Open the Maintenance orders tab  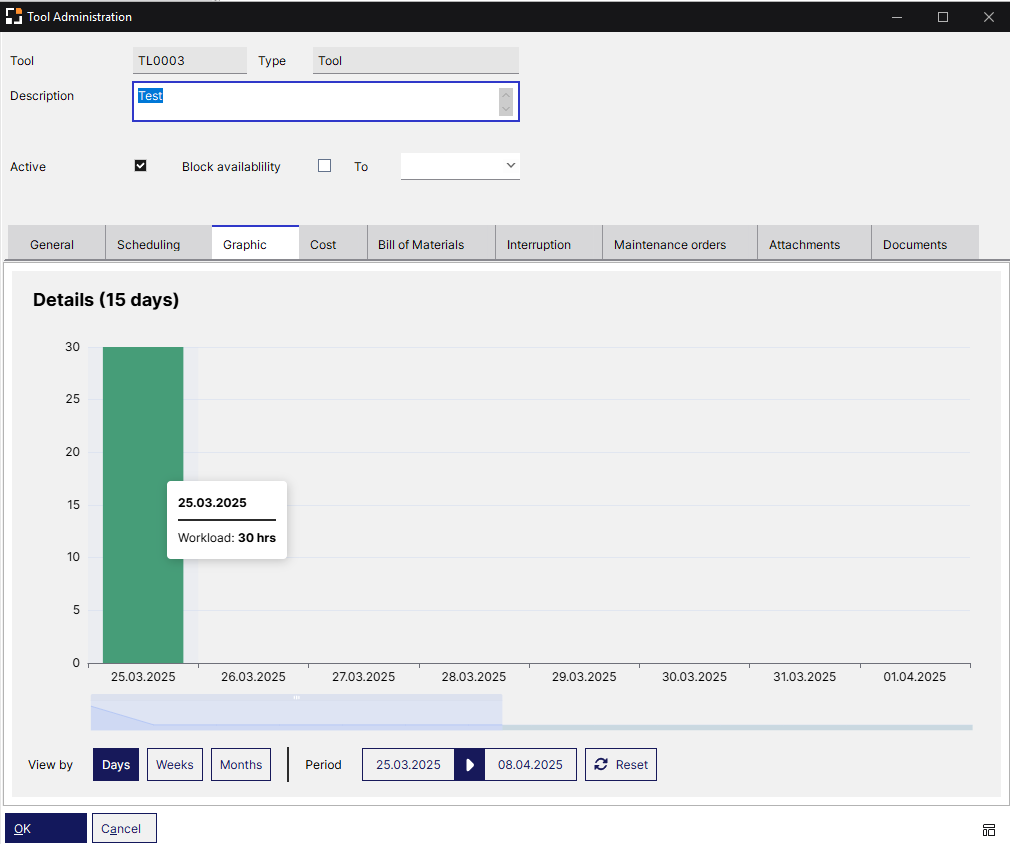669,244
